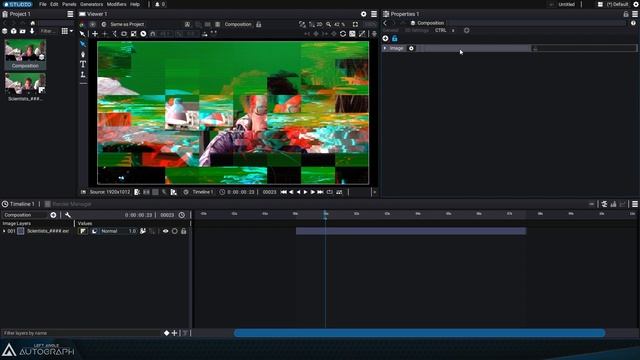Click the timeline playhead marker
Viewport: 640px width, 360px height.
[x=325, y=214]
